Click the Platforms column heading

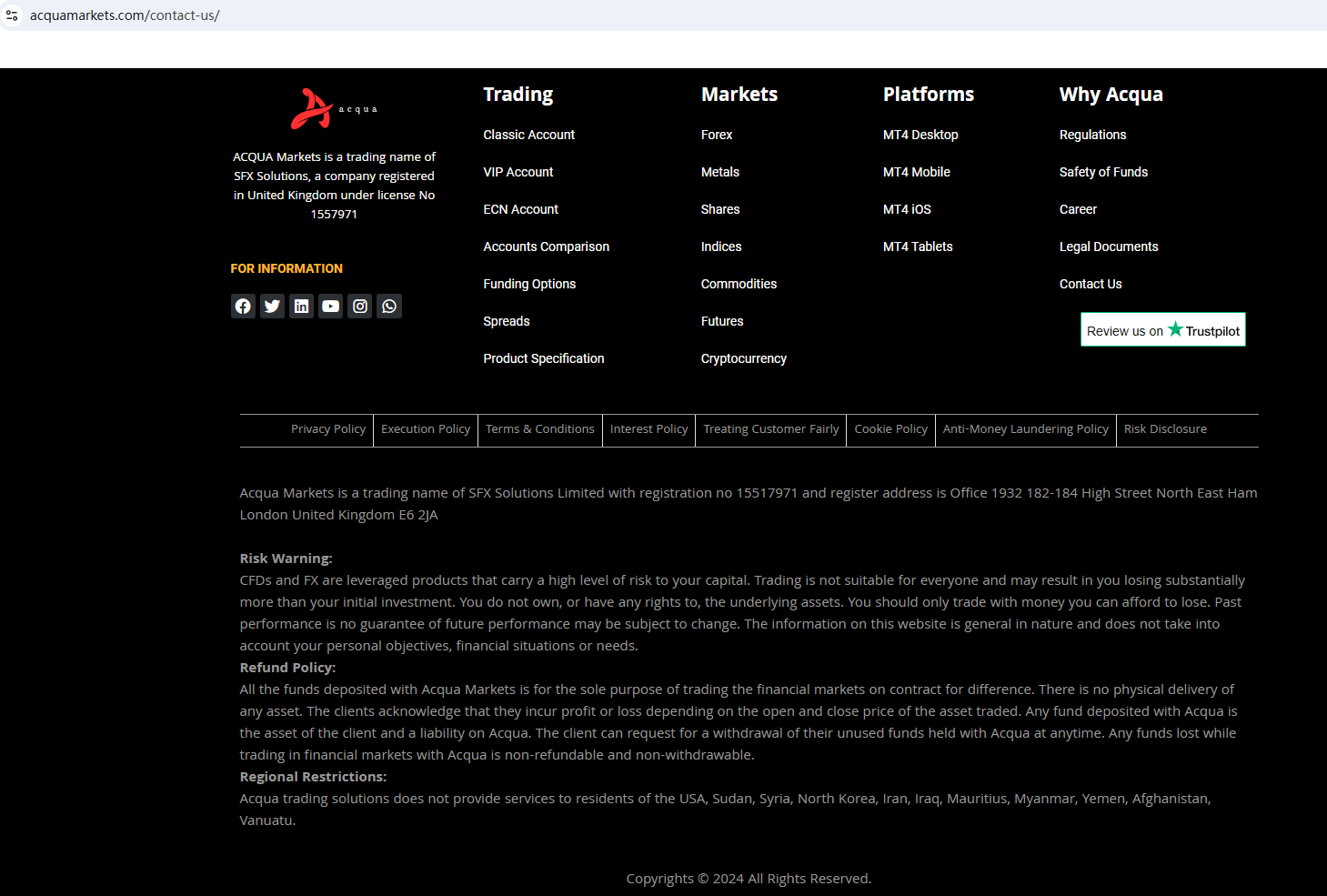929,95
